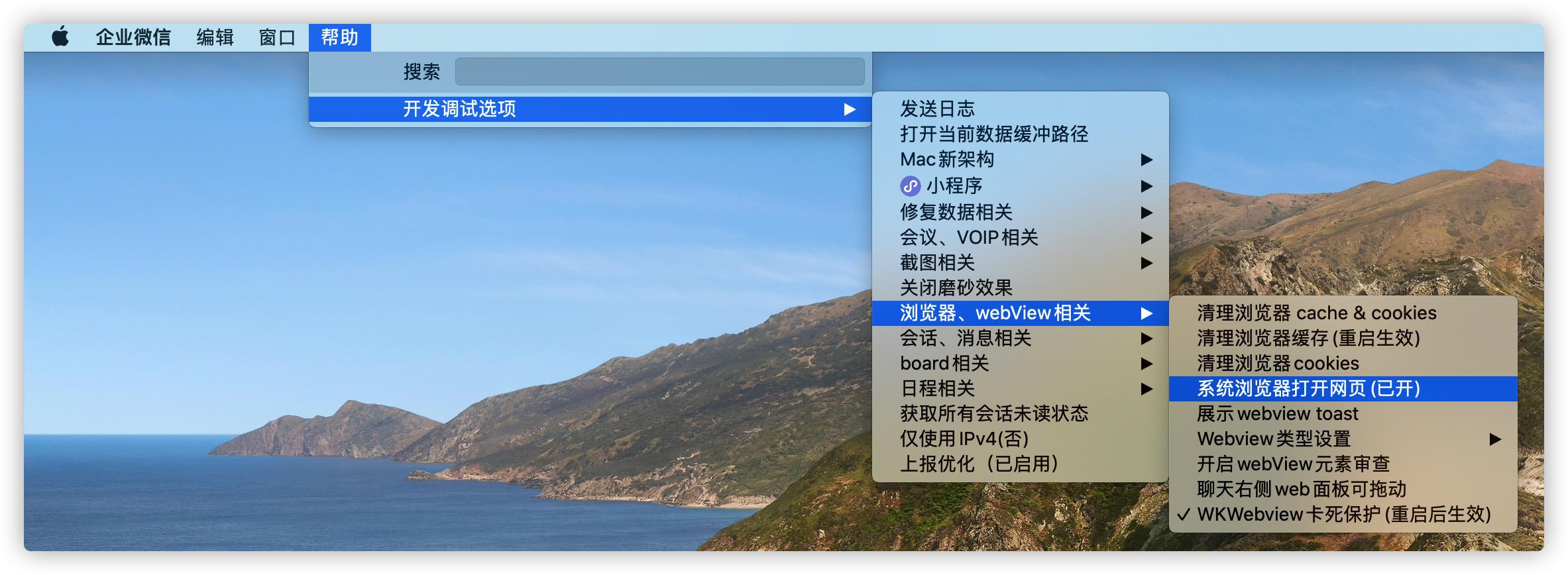The height and width of the screenshot is (575, 1568).
Task: Select 开启webView元素审查 option
Action: tap(1292, 464)
